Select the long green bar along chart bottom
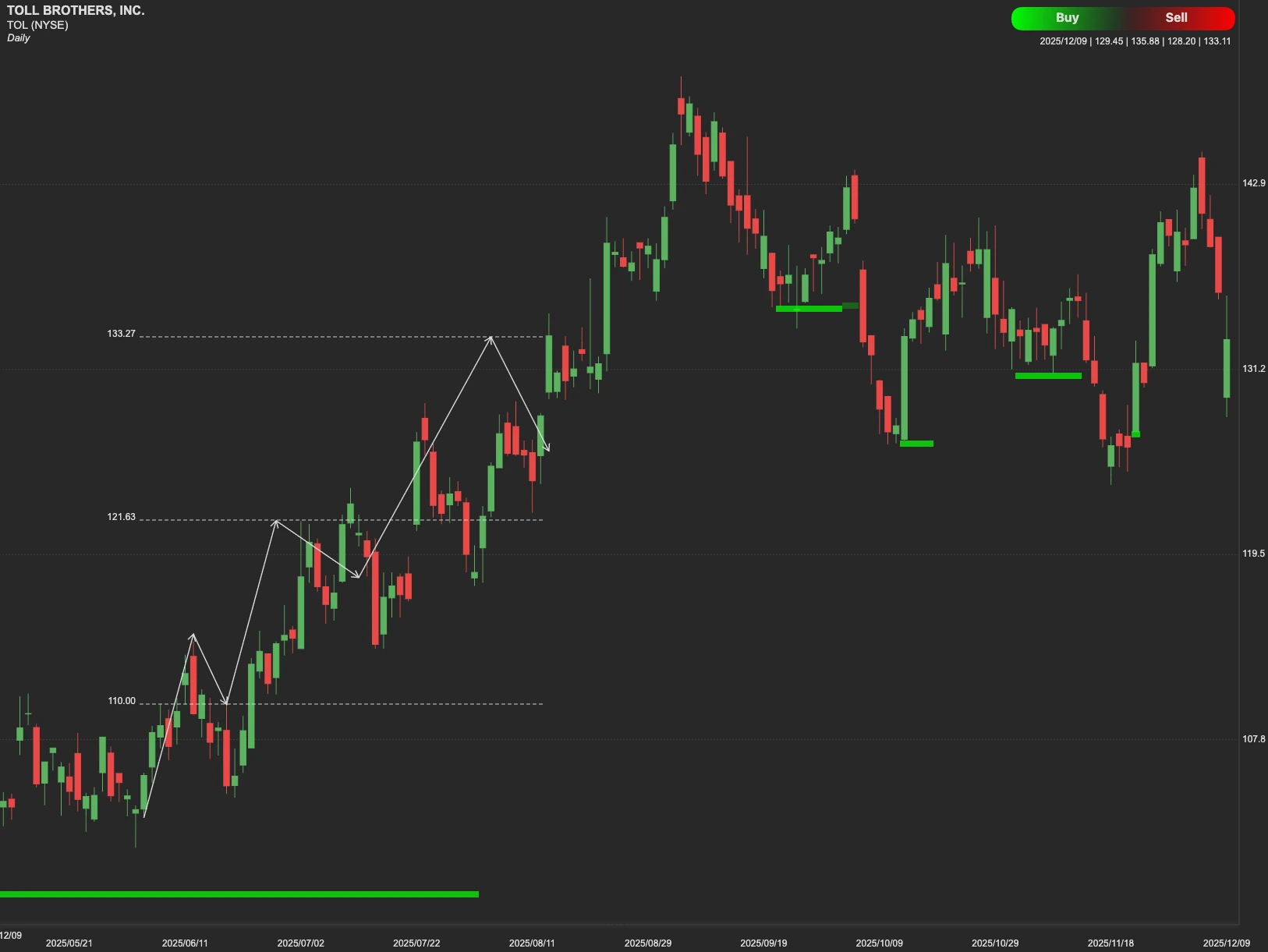The image size is (1268, 952). pyautogui.click(x=239, y=894)
